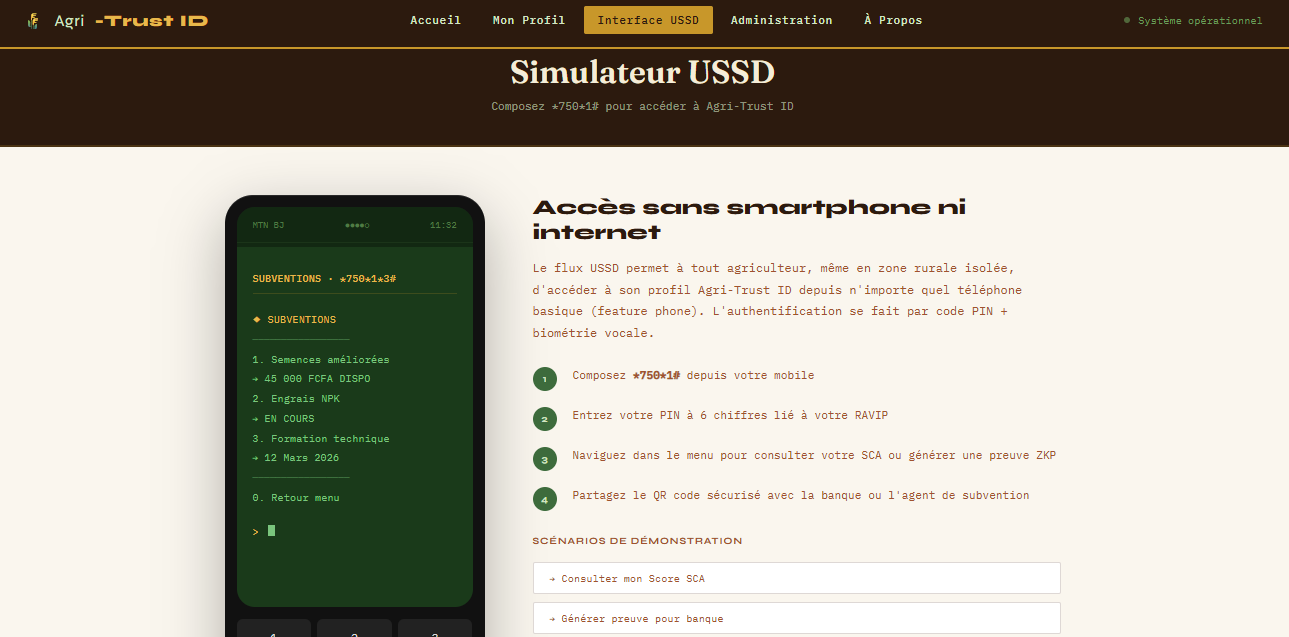Click the Simulateur USSD heading
1289x637 pixels.
click(x=643, y=72)
